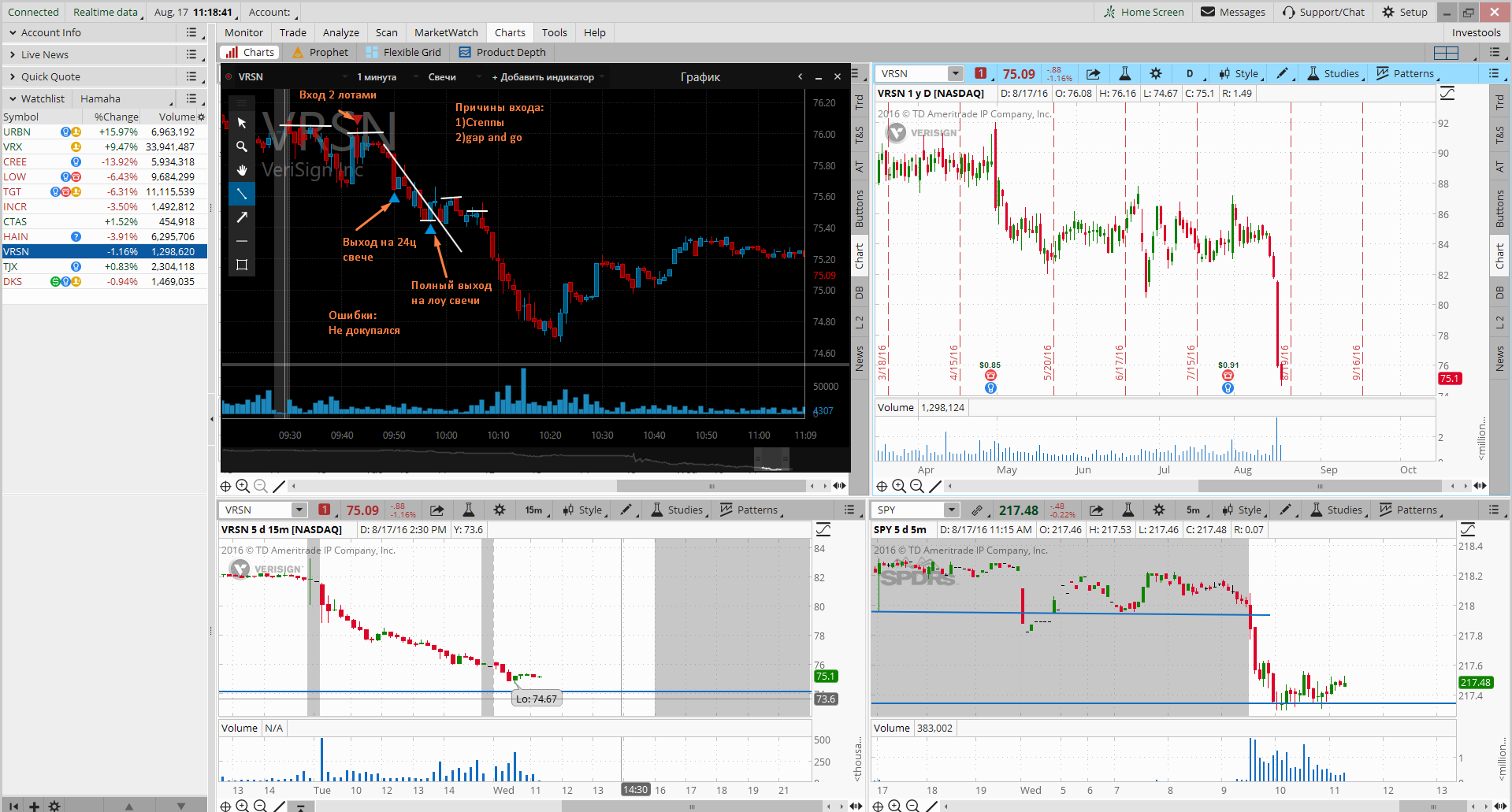This screenshot has height=812, width=1512.
Task: Click the plus icon at bottom of left sidebar
Action: tap(34, 806)
